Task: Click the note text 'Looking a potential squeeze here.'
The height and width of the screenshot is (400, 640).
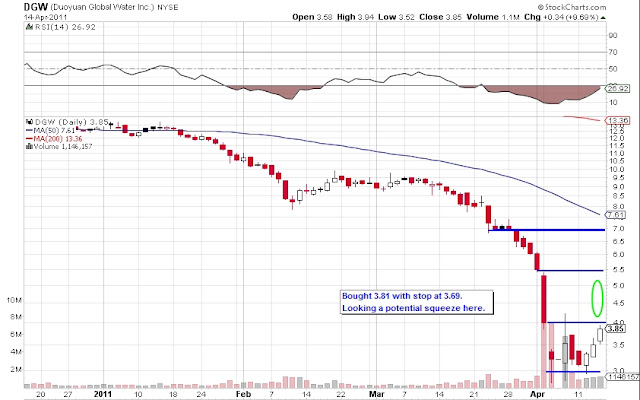Action: (413, 308)
